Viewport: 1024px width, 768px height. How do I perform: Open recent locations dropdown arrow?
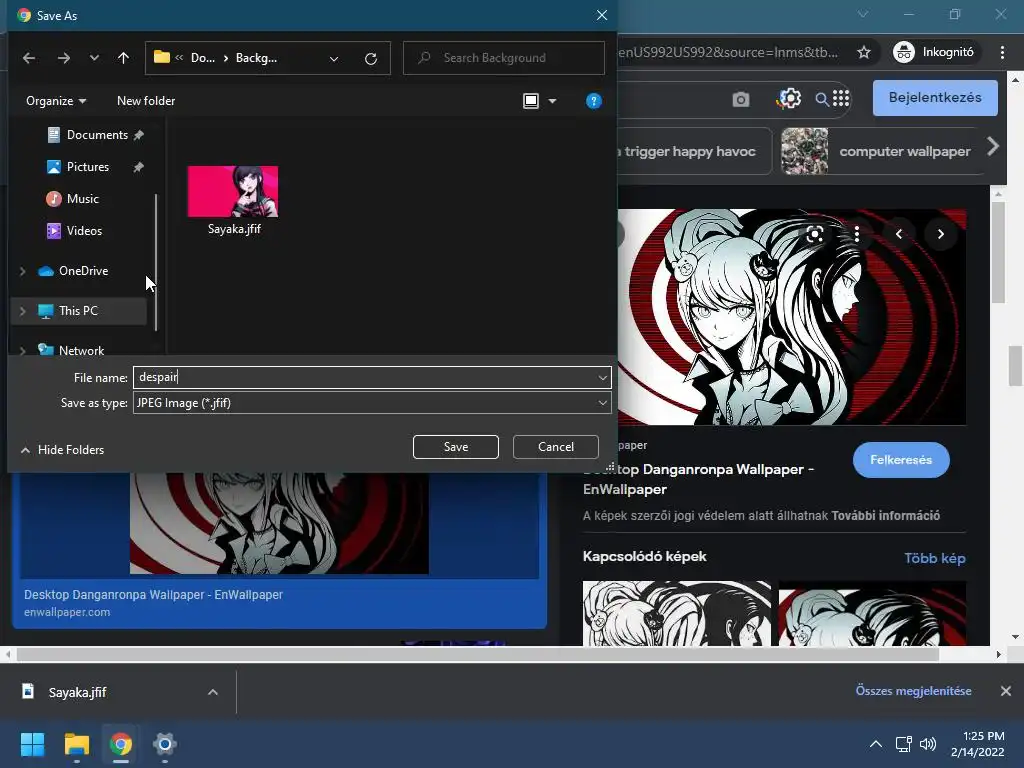coord(94,58)
